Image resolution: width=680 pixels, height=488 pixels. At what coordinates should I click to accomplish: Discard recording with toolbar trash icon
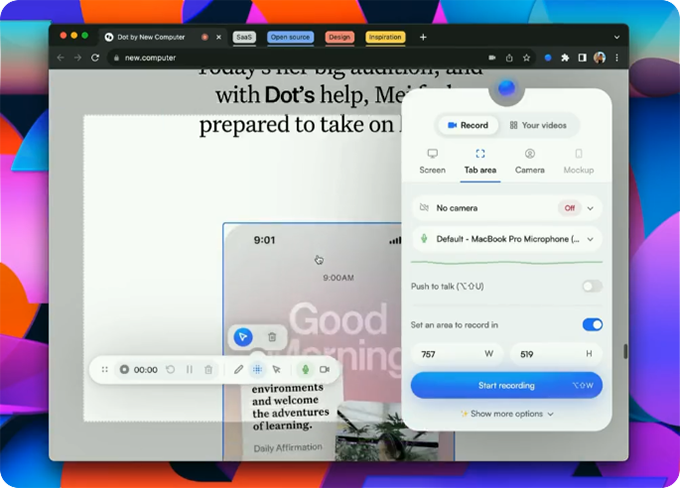click(x=209, y=370)
